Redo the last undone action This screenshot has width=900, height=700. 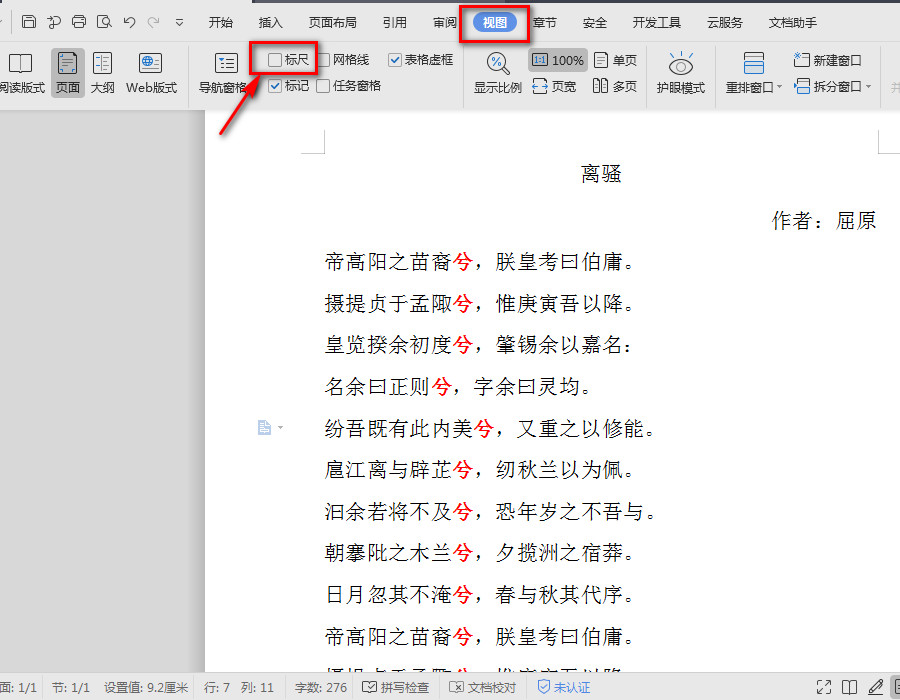pos(153,22)
